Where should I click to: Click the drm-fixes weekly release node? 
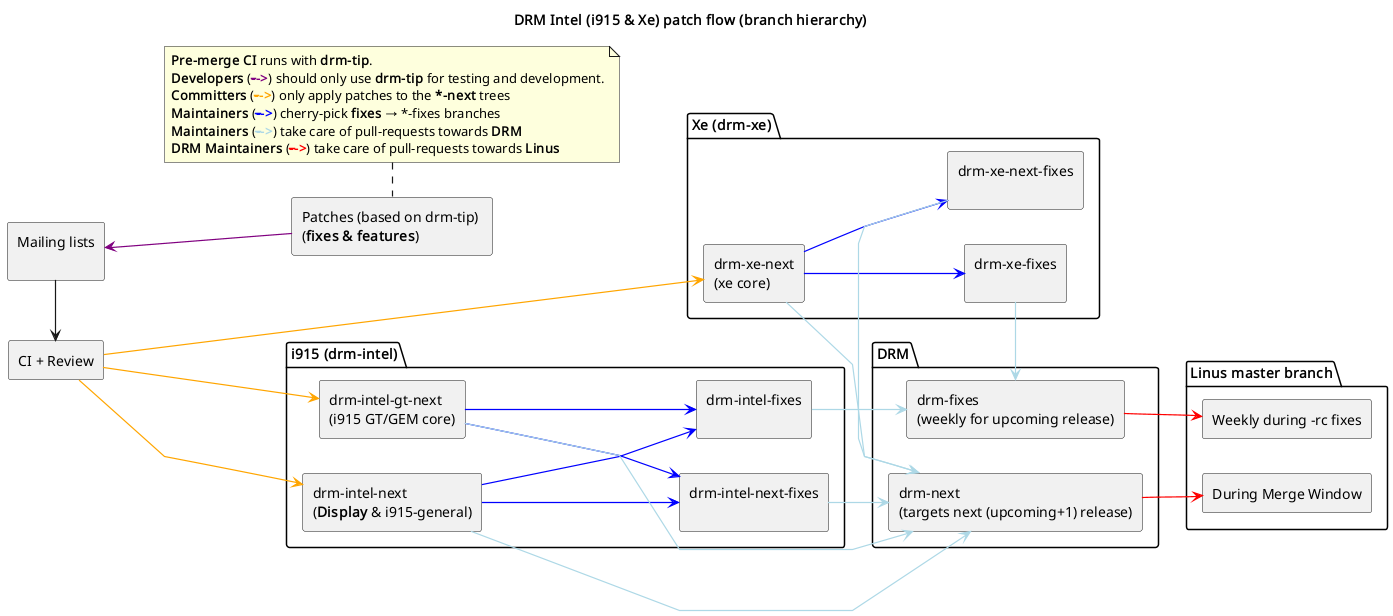click(1015, 409)
